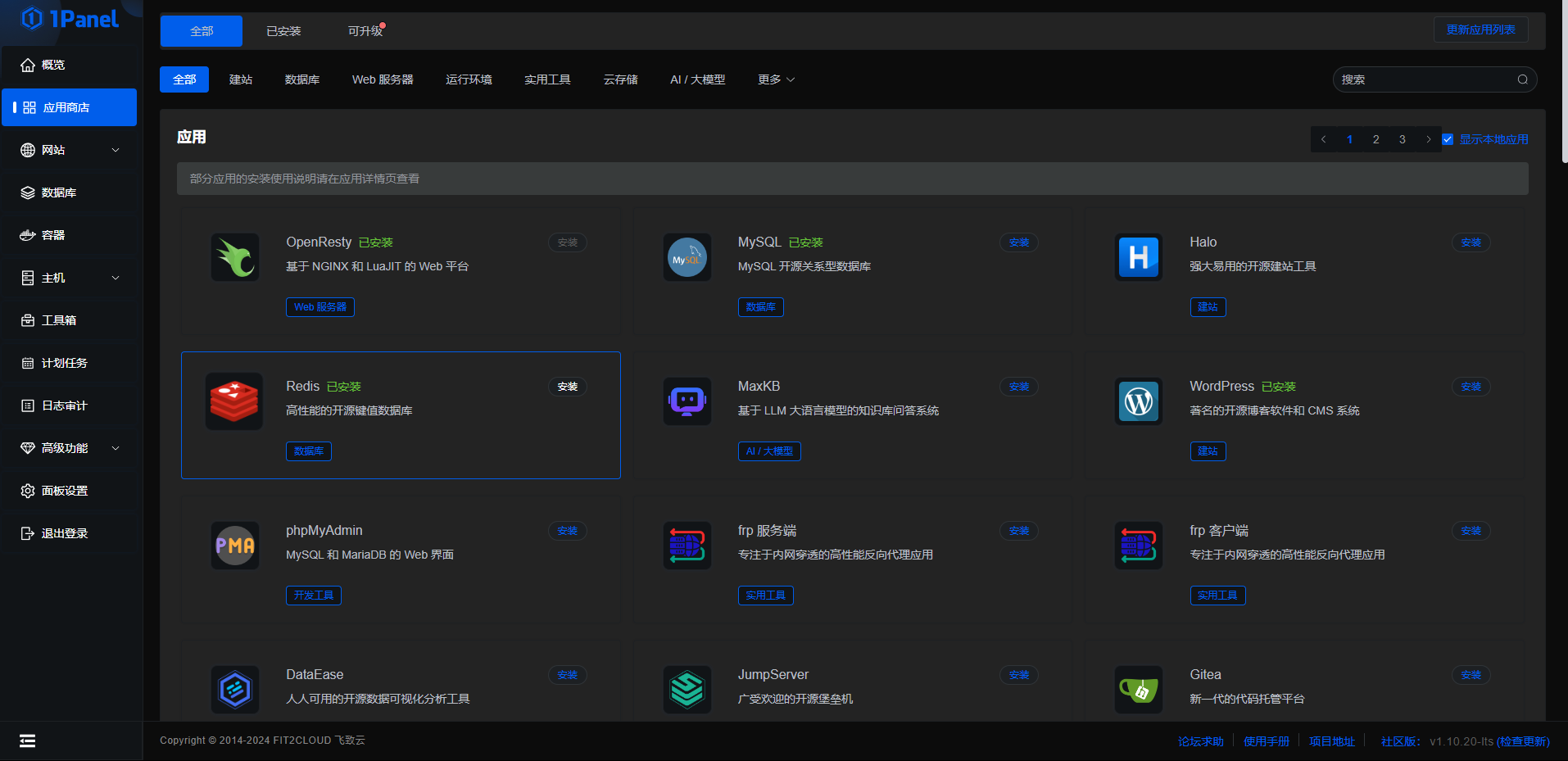Open 日志审计 in the sidebar
The width and height of the screenshot is (1568, 761).
69,405
